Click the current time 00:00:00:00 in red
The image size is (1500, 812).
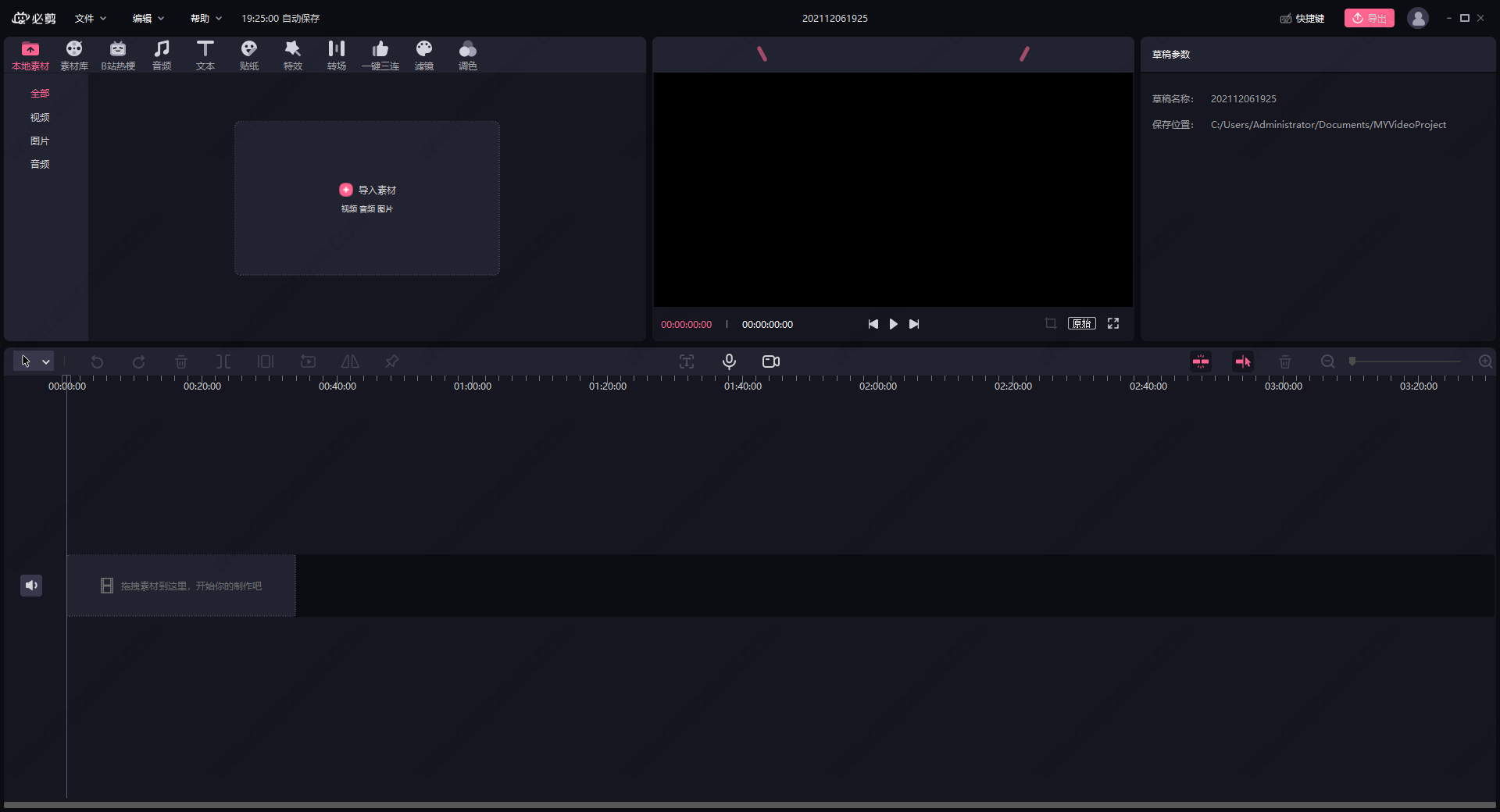[686, 325]
